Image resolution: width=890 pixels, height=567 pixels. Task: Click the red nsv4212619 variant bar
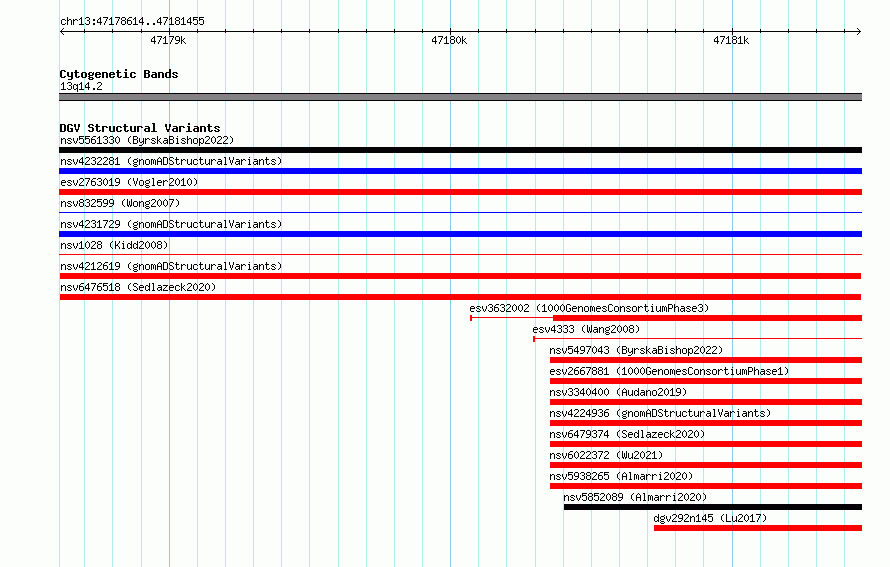460,276
